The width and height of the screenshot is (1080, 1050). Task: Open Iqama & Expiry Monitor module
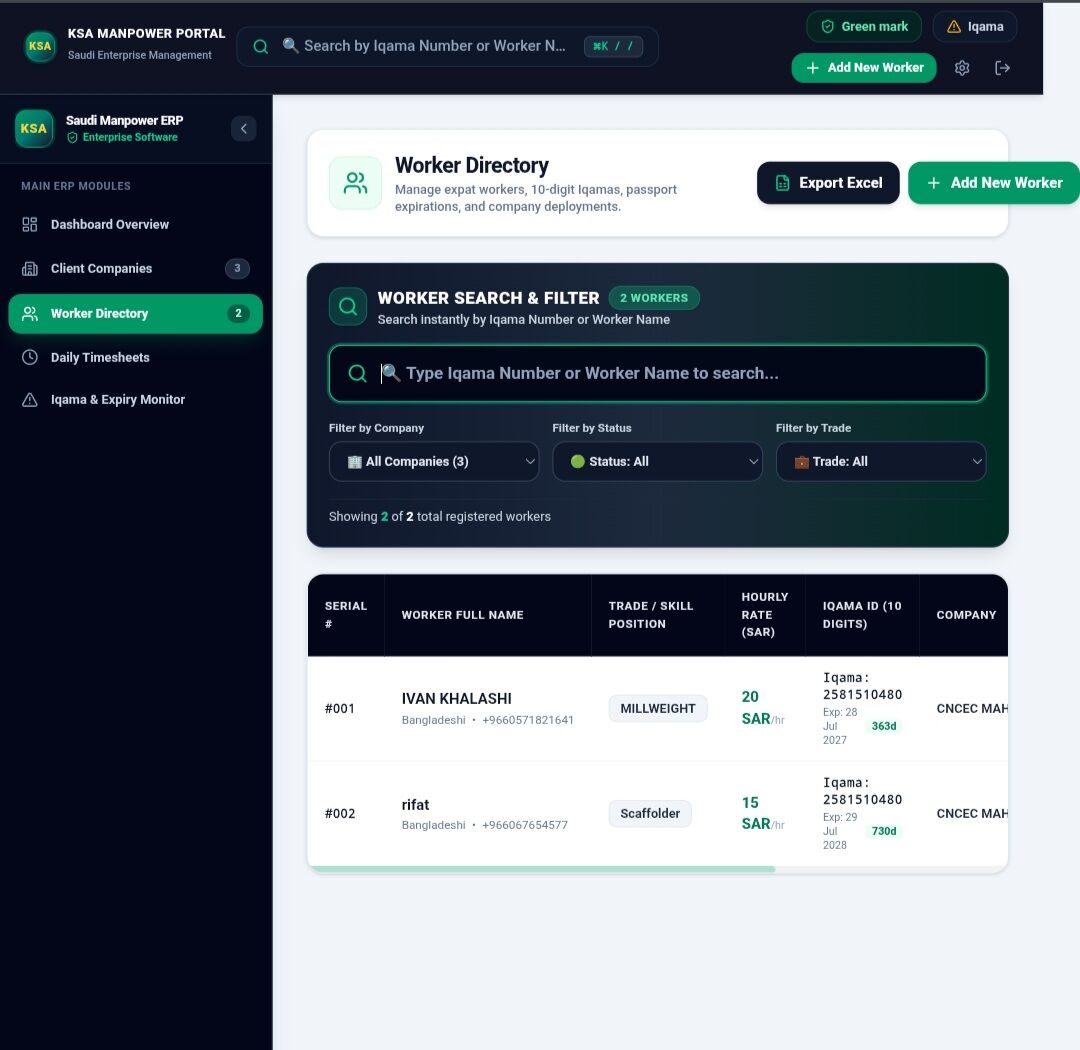coord(135,400)
